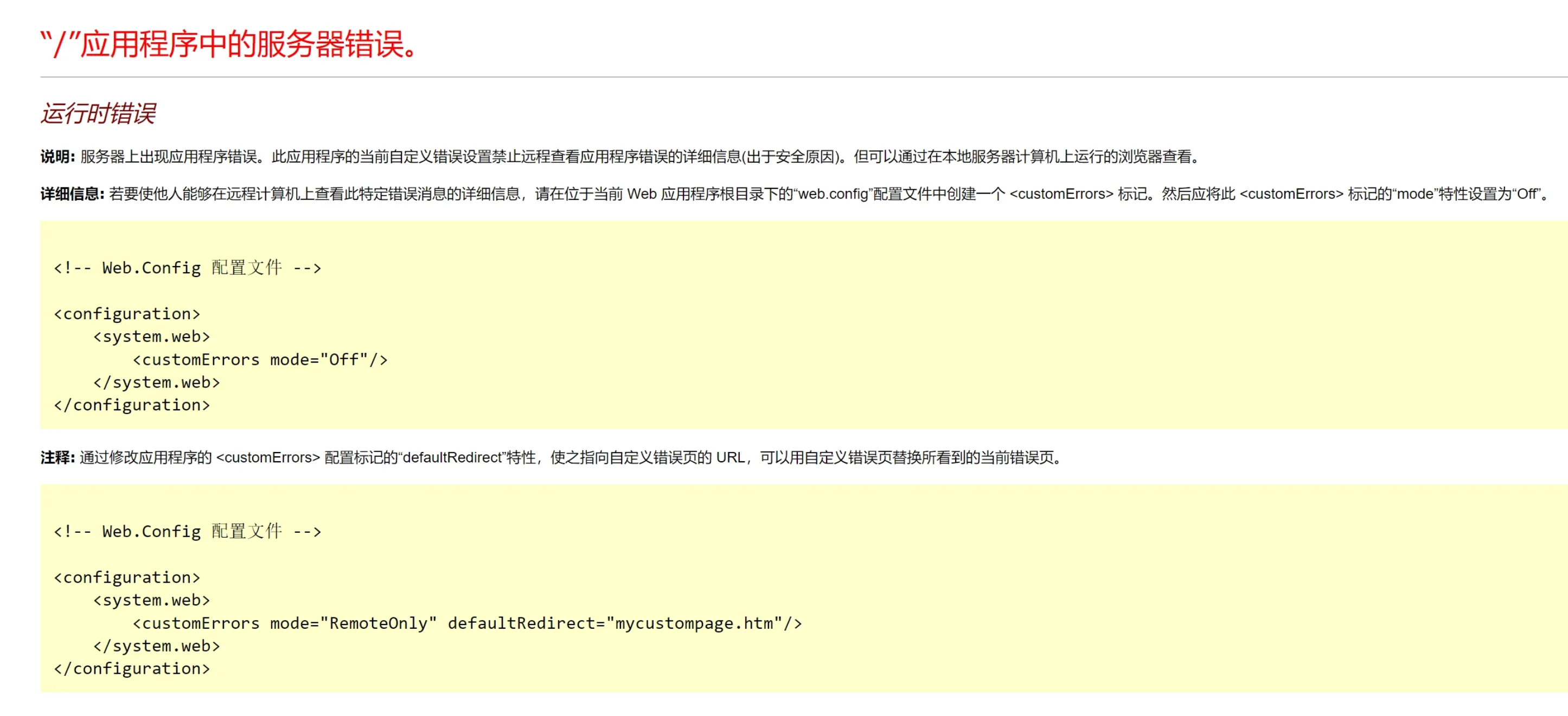Click the bold 详细信息: label
This screenshot has height=716, width=1568.
72,194
